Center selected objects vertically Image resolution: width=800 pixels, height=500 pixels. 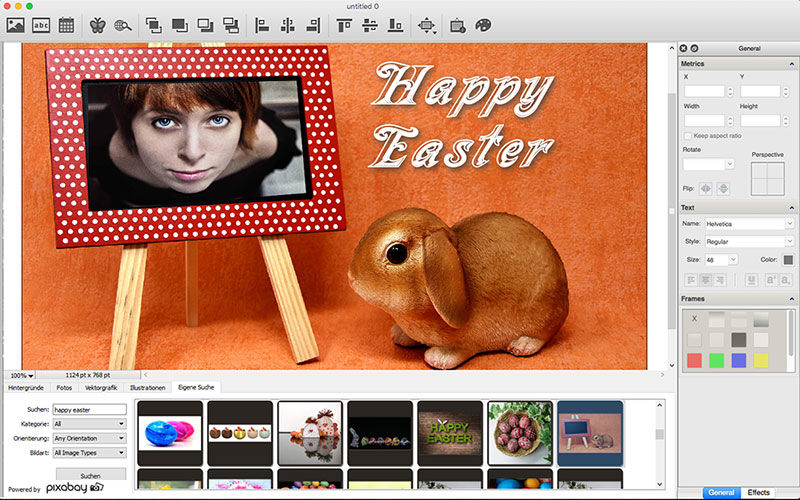click(370, 25)
